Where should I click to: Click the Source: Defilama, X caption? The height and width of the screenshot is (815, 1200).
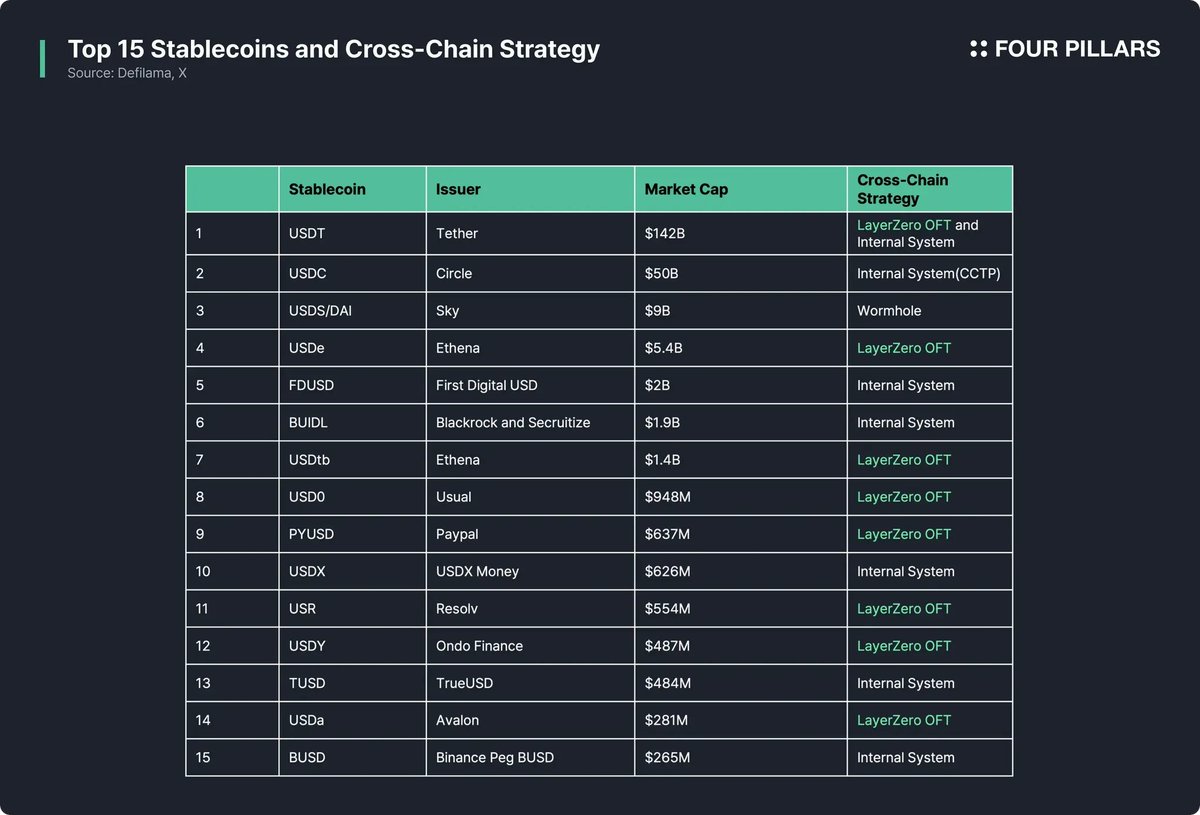point(127,74)
